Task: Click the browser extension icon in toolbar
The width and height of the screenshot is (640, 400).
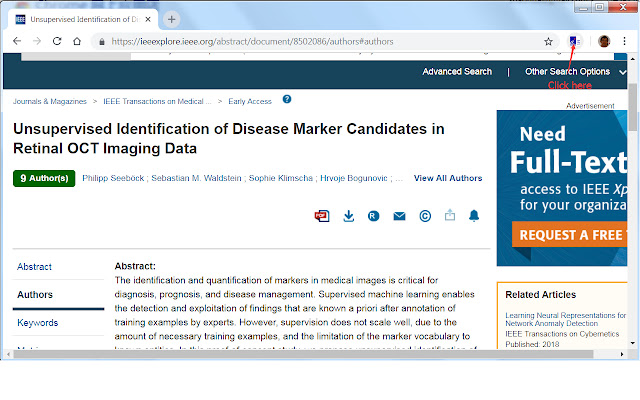Action: tap(574, 41)
